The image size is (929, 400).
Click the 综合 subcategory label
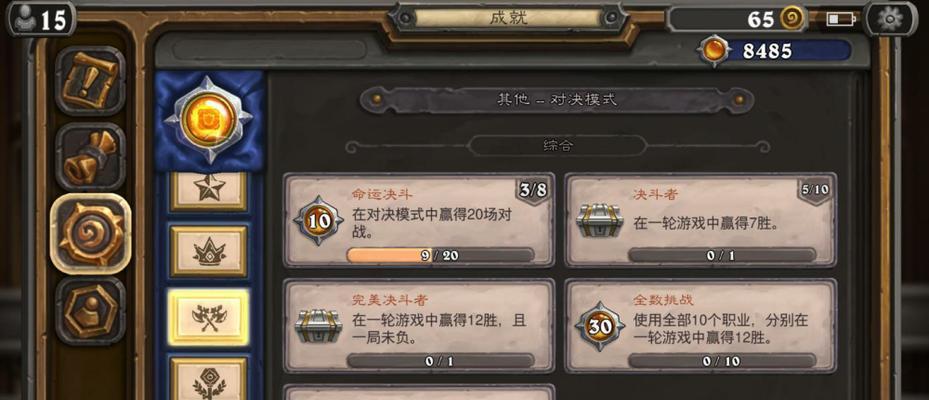point(558,145)
